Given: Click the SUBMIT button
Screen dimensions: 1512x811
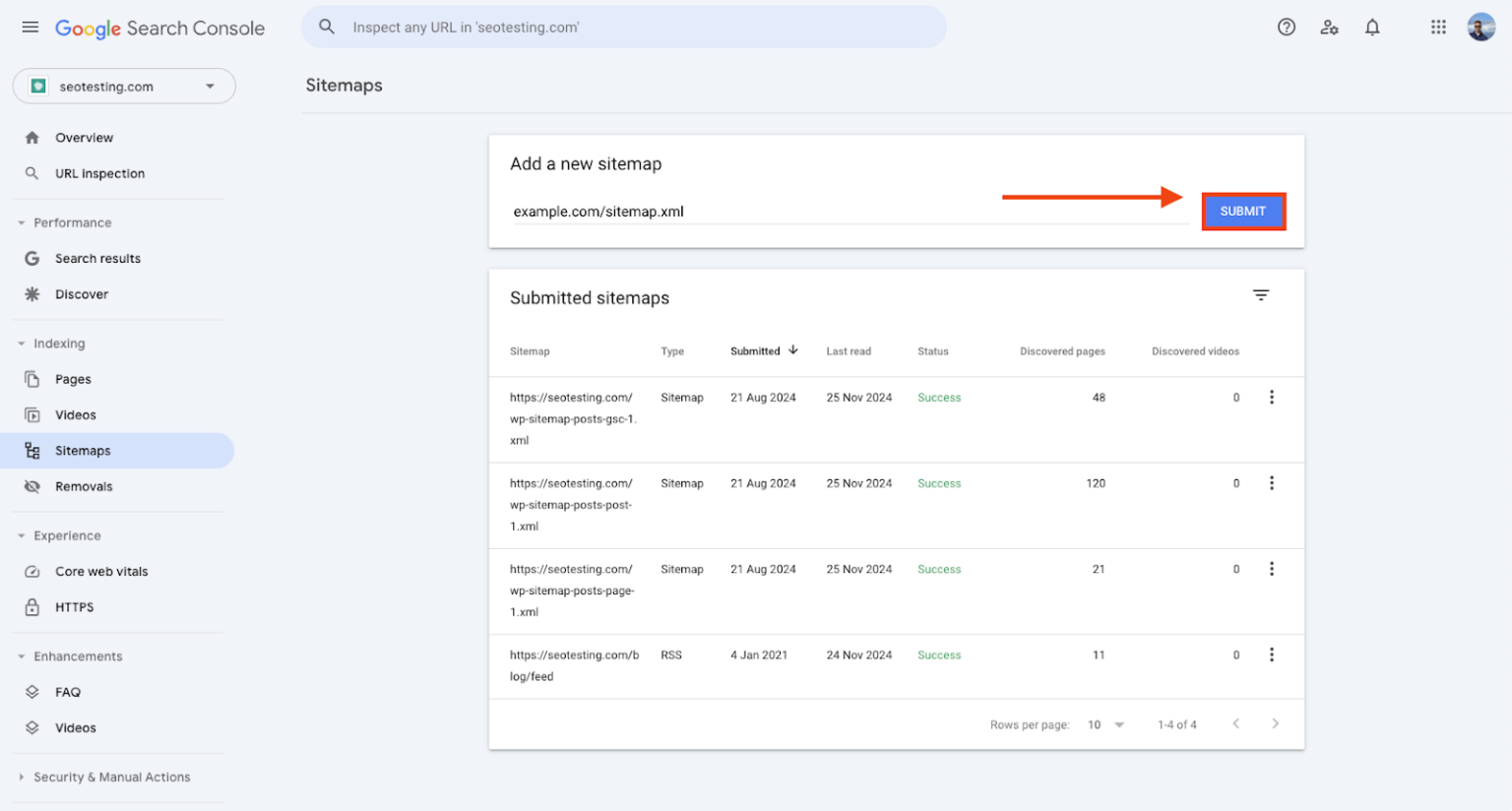Looking at the screenshot, I should coord(1242,211).
